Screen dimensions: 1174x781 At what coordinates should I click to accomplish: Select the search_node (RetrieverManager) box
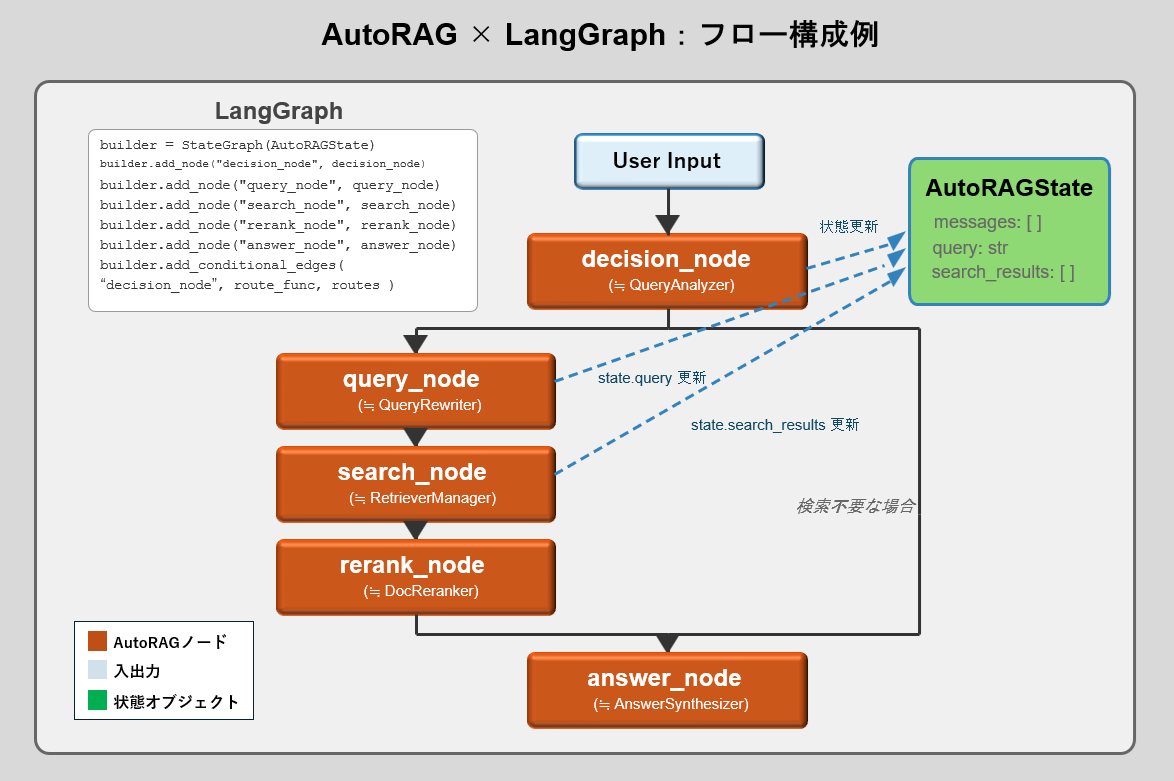[414, 483]
